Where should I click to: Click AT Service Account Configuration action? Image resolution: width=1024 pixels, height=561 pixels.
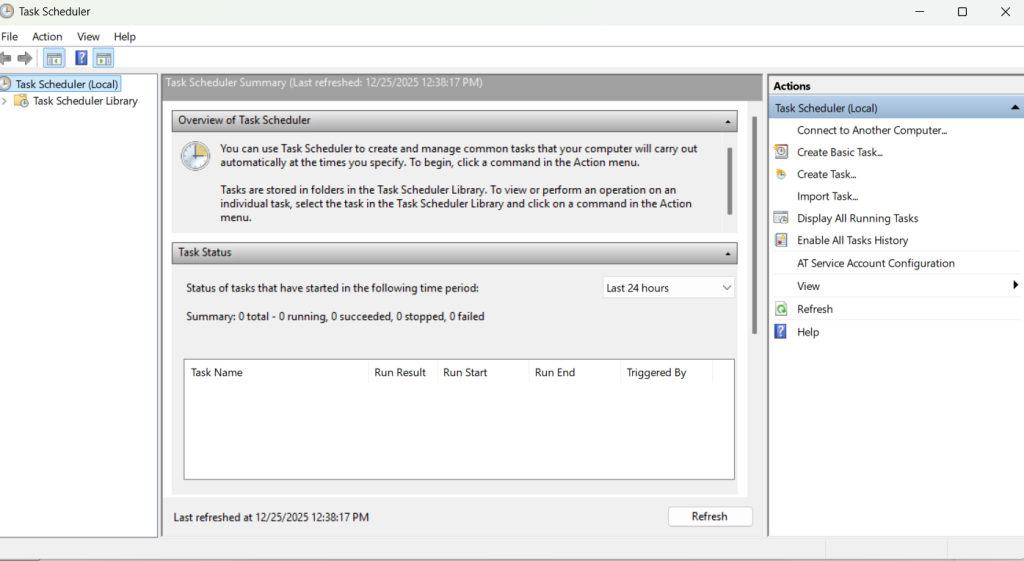(876, 263)
